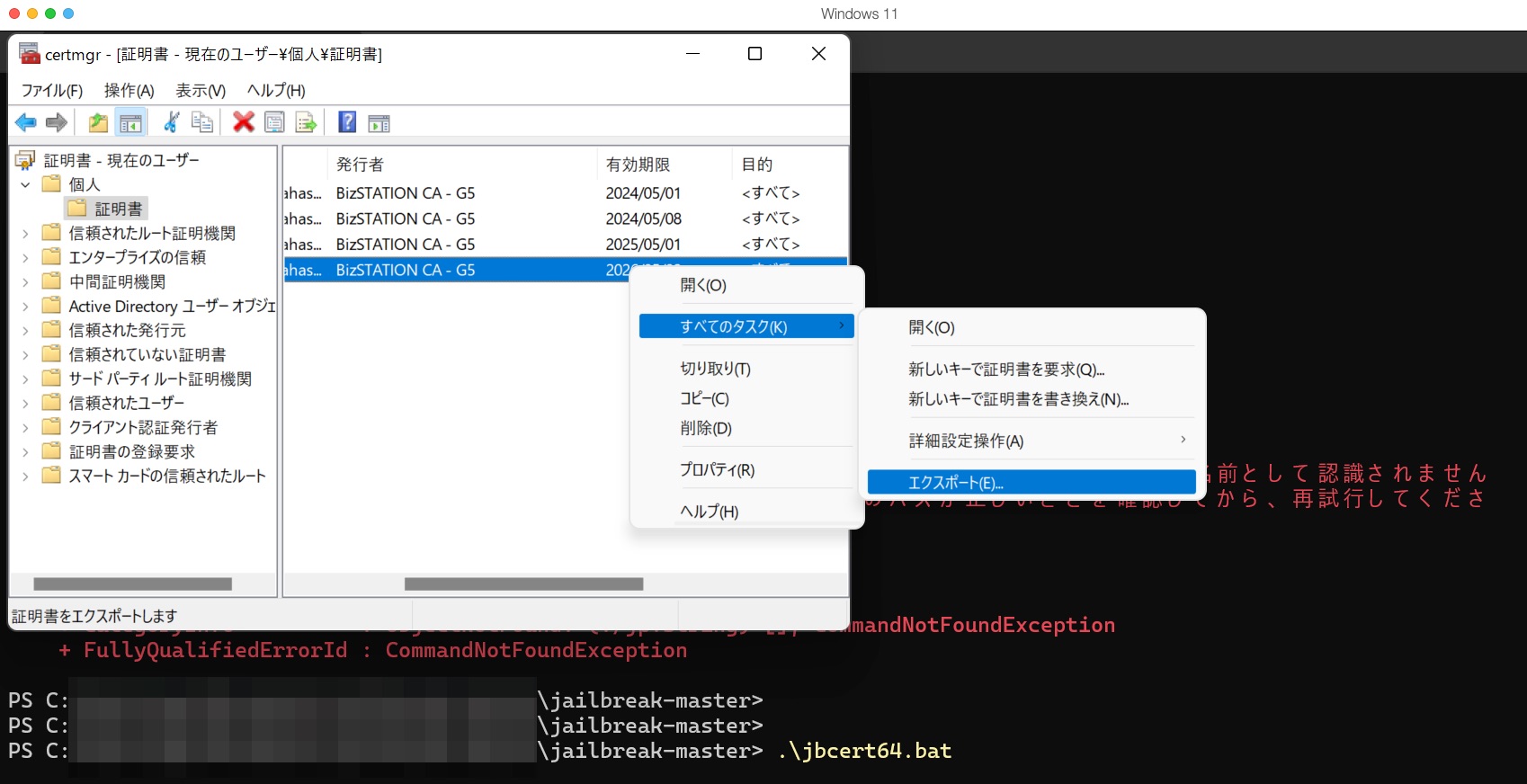Expand サード パーティ ルート証明機関 chevron

25,379
